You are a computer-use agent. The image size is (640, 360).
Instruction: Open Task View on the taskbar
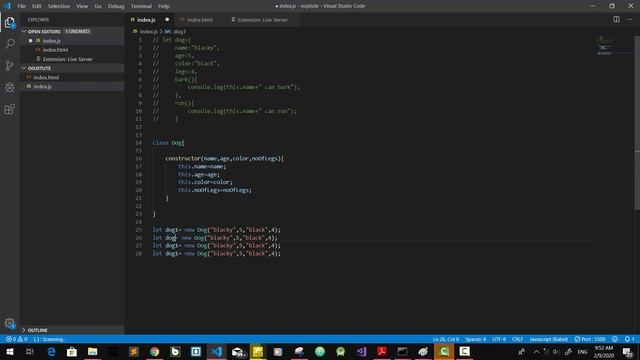click(30, 351)
